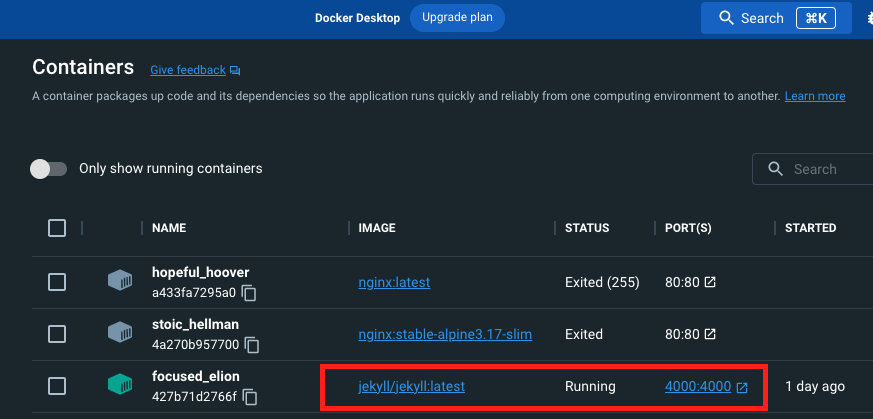Click the Upgrade plan button
Image resolution: width=873 pixels, height=419 pixels.
[x=457, y=18]
